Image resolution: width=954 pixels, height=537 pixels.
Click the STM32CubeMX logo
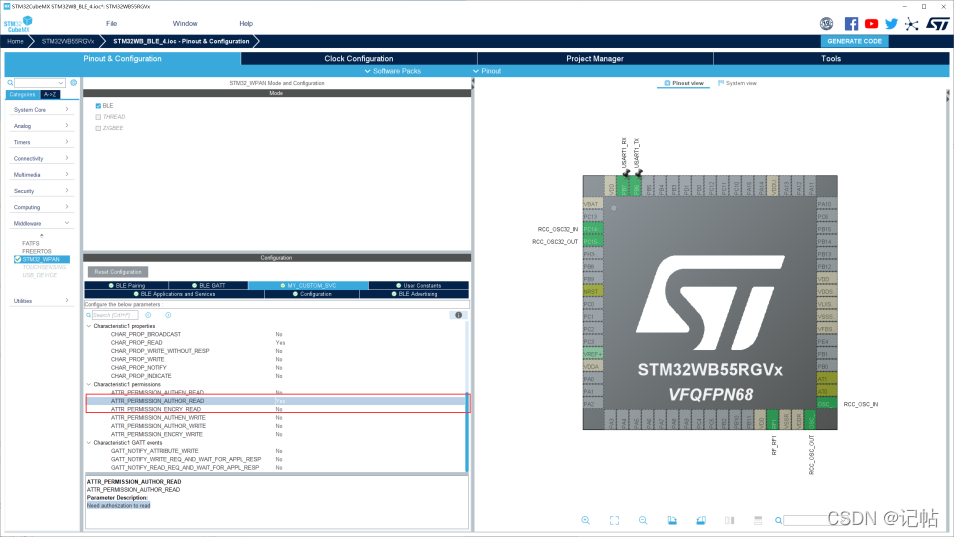(x=18, y=24)
